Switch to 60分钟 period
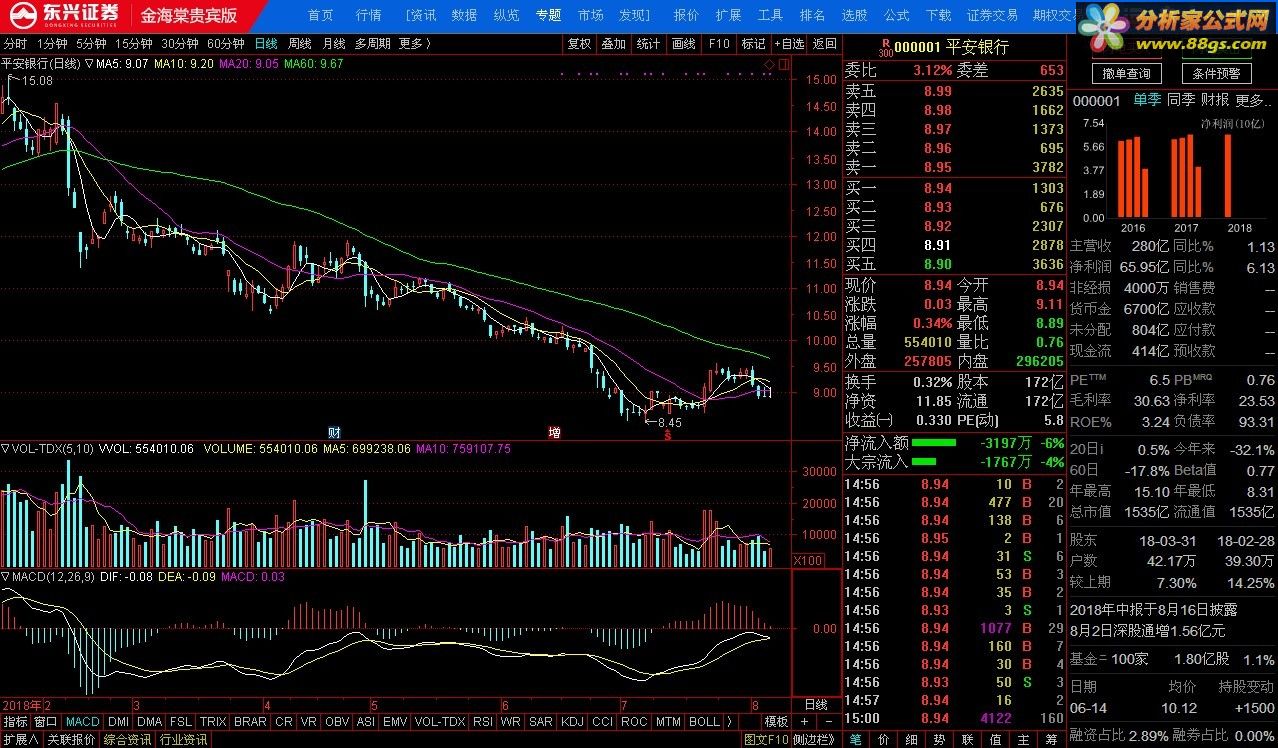This screenshot has height=748, width=1278. (226, 44)
